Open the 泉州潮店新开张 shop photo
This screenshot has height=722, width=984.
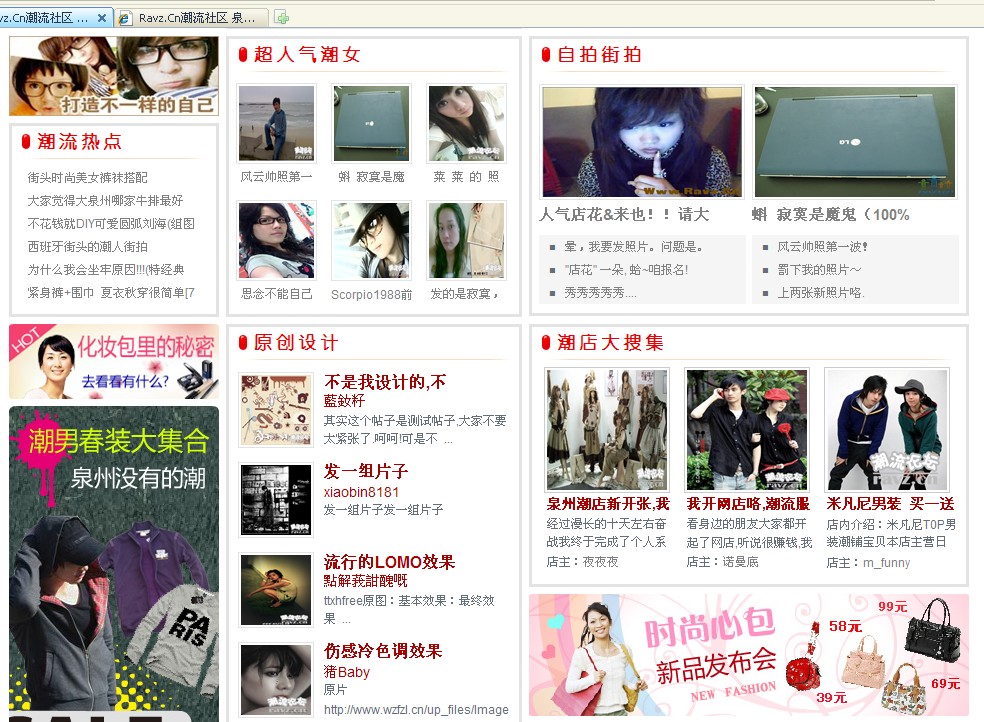point(607,430)
